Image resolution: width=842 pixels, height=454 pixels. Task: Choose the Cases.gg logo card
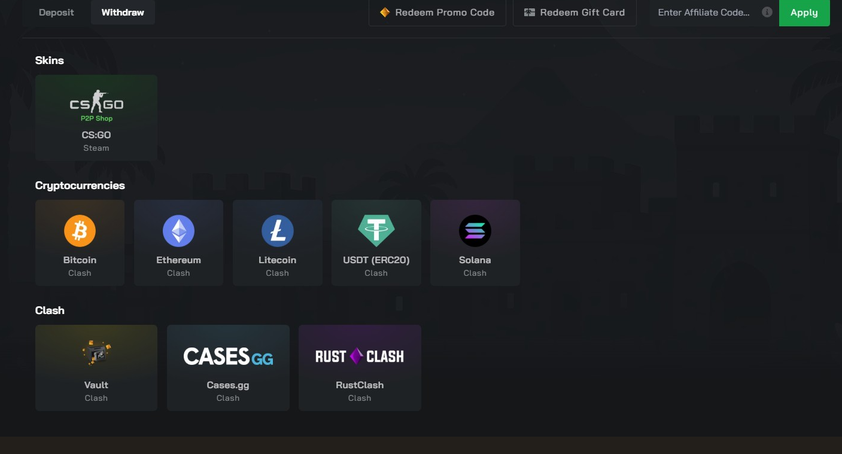(228, 367)
